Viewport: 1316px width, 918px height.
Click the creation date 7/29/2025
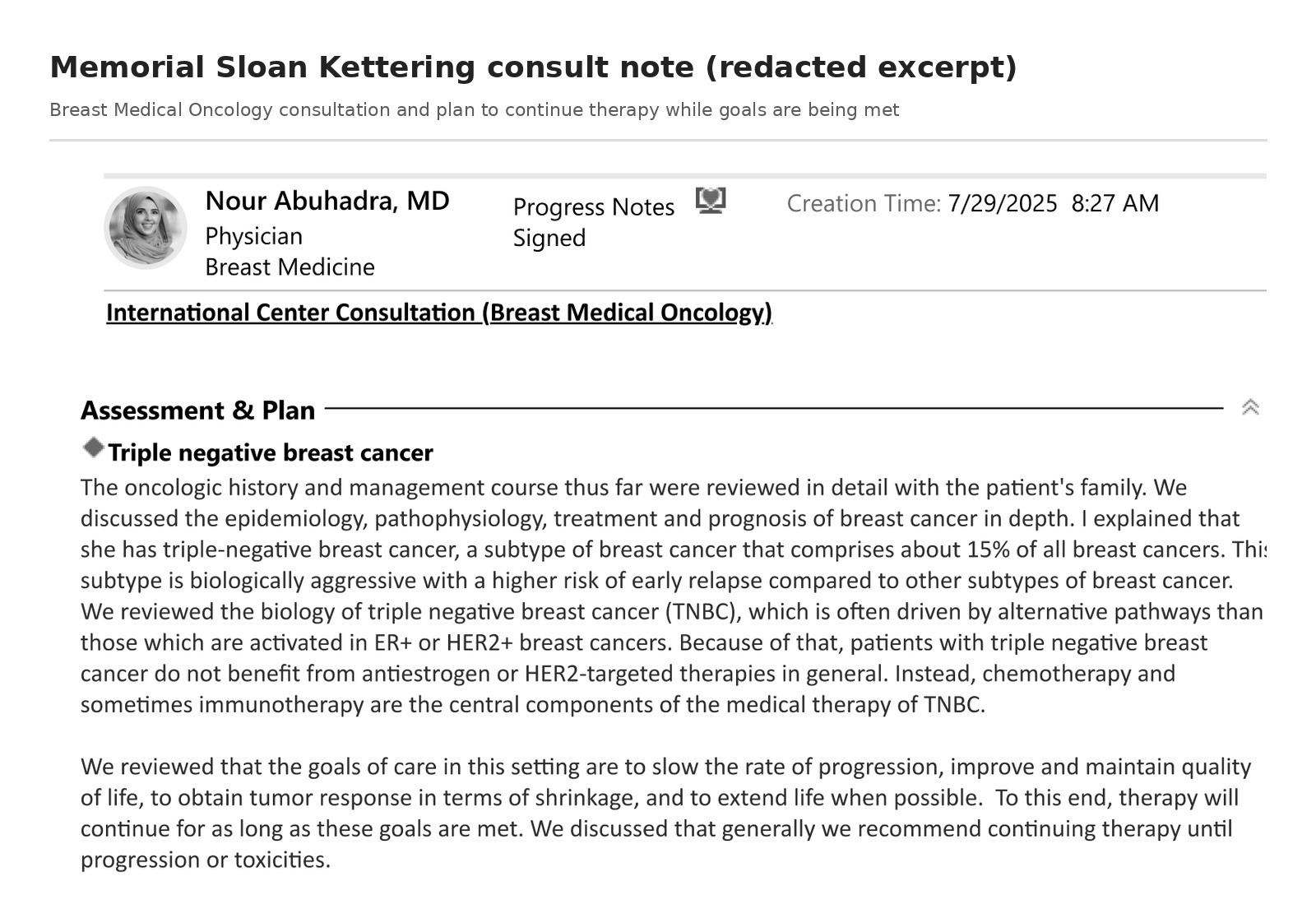click(x=1002, y=203)
